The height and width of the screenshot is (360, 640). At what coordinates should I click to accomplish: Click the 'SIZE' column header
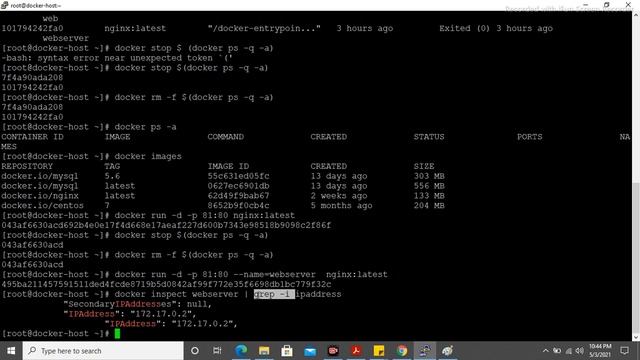[x=424, y=166]
